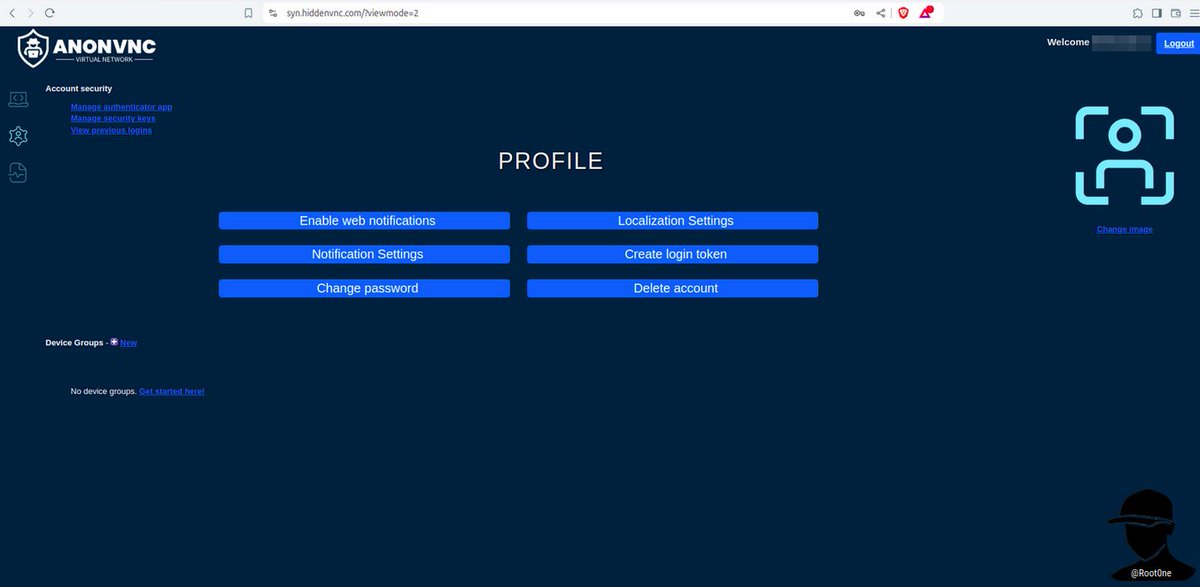The height and width of the screenshot is (587, 1200).
Task: Click the New device group link
Action: tap(128, 342)
